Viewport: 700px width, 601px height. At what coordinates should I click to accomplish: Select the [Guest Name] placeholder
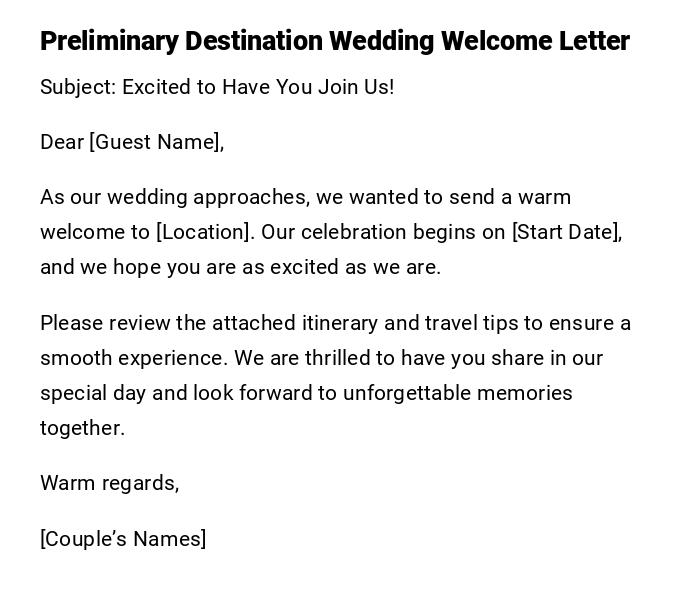[155, 142]
